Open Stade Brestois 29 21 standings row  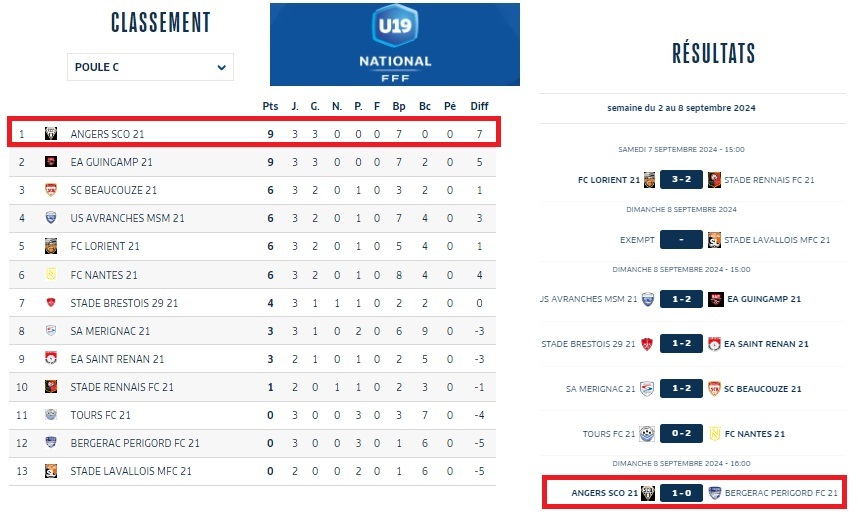coord(124,302)
